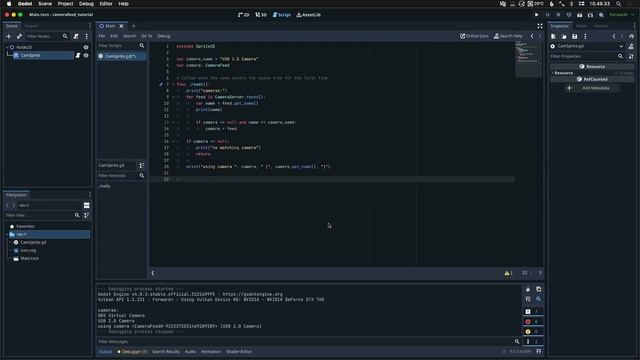Open Scene dock extra options menu
This screenshot has height=360, width=640.
click(87, 36)
